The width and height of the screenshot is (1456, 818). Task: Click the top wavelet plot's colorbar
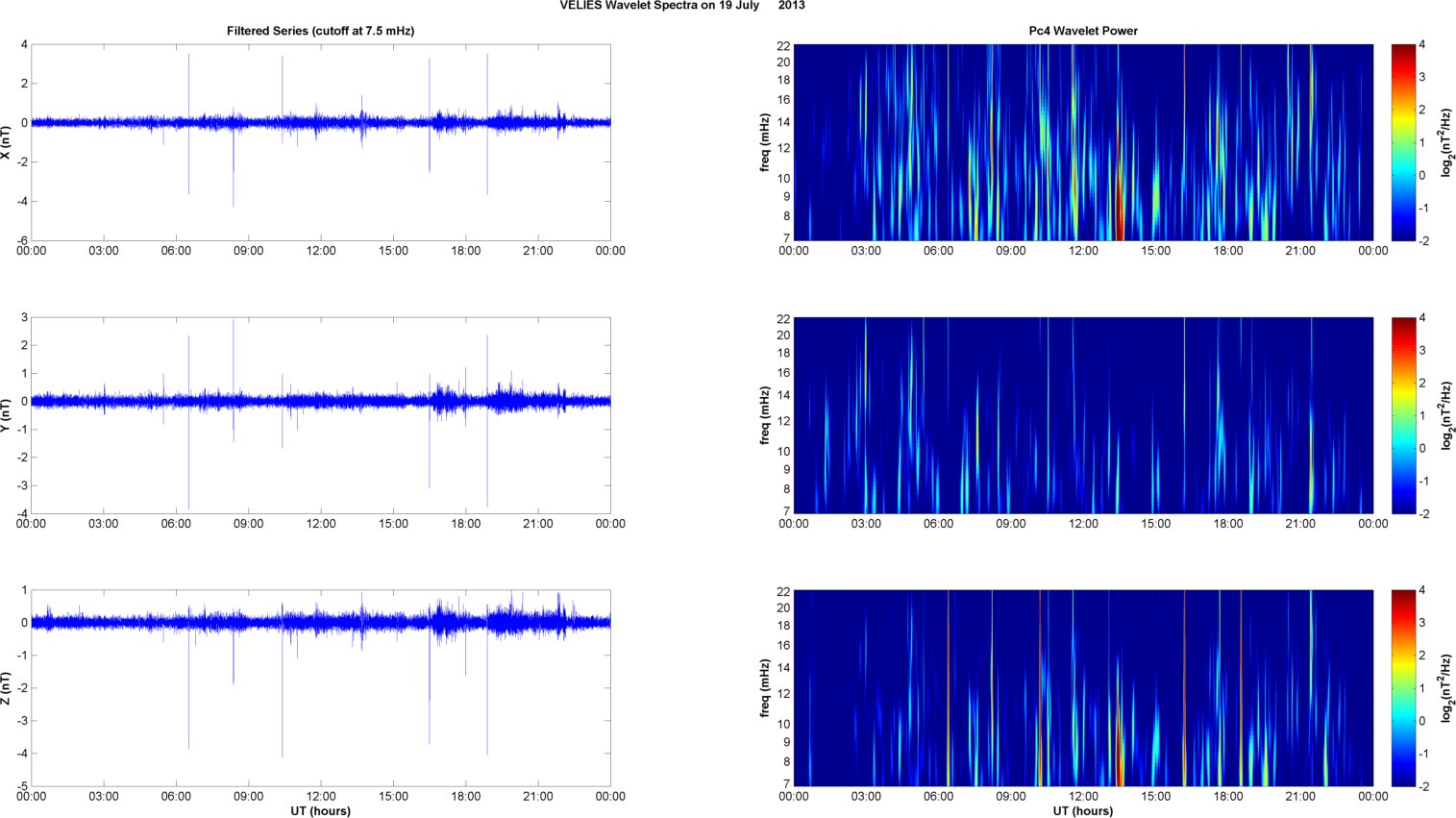[1403, 142]
